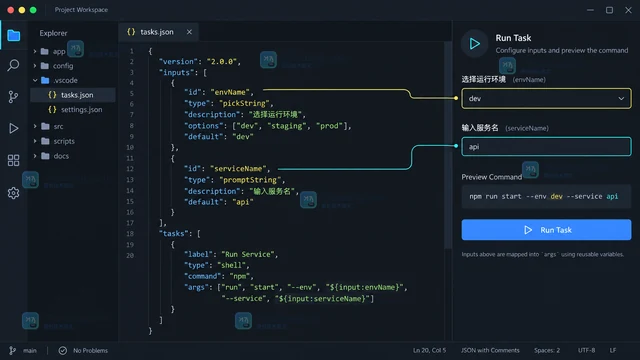This screenshot has height=360, width=640.
Task: Click the config folder icon in Explorer
Action: click(45, 66)
